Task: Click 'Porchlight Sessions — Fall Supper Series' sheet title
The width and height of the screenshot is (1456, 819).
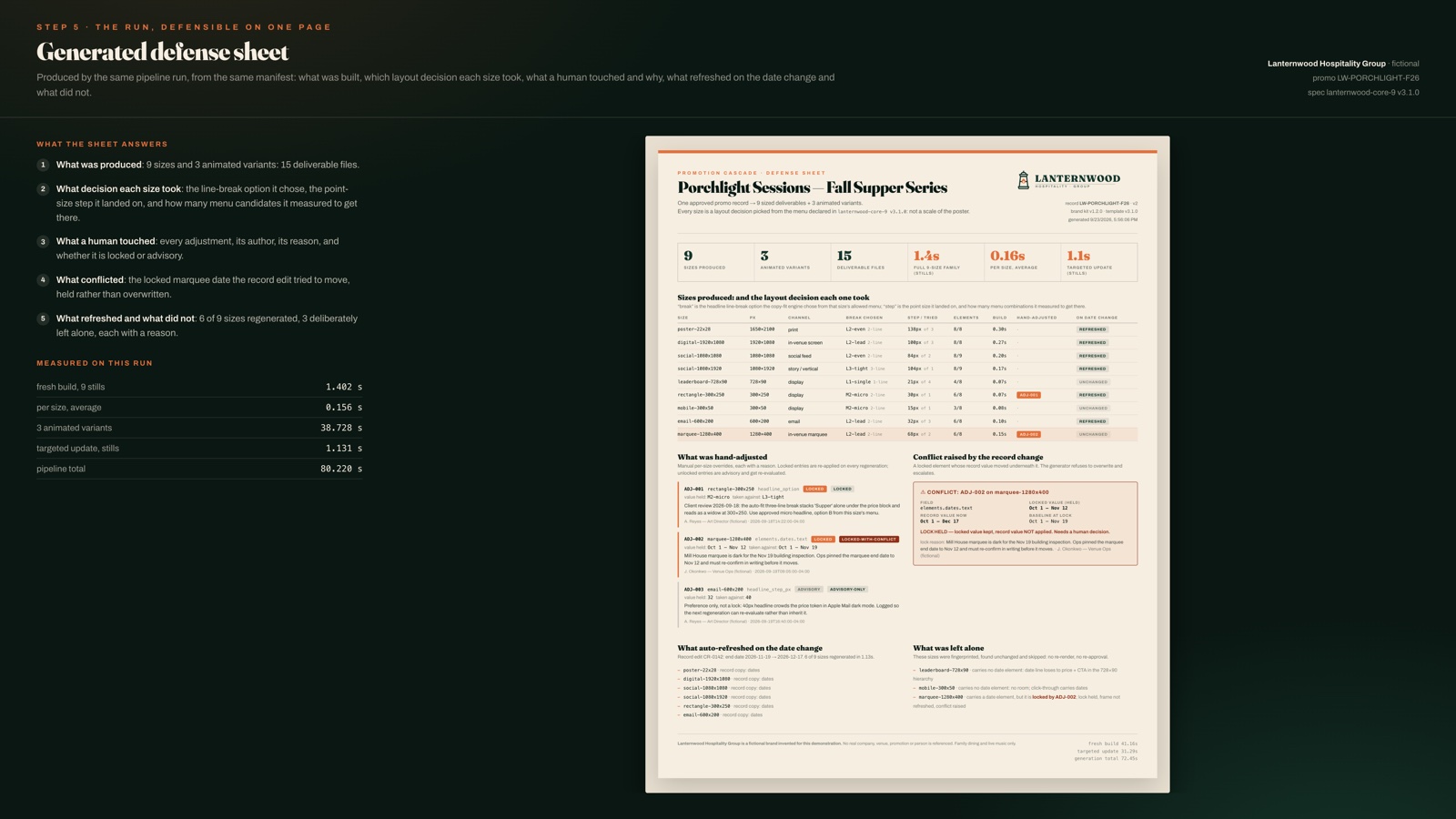Action: point(812,187)
